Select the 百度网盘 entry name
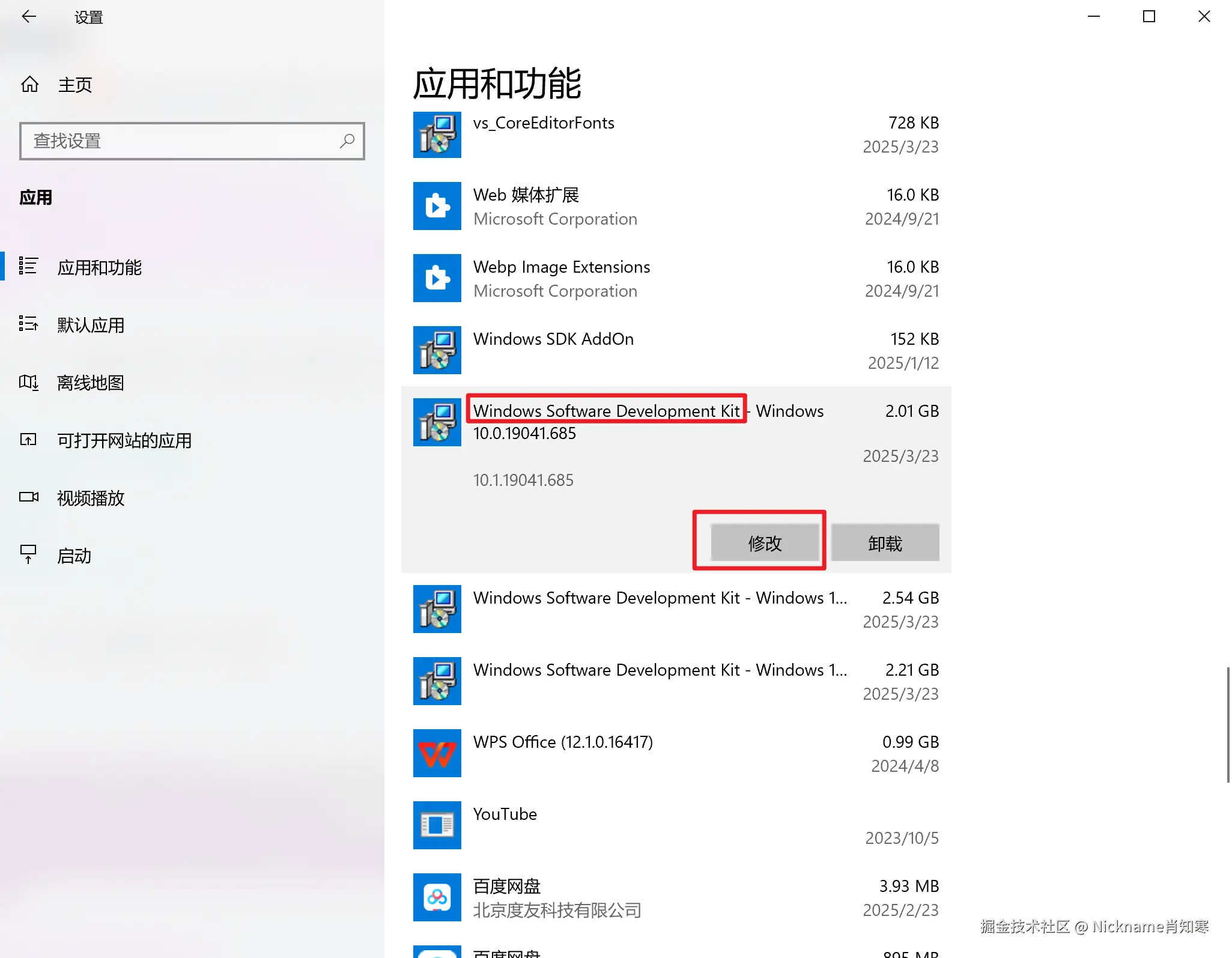Image resolution: width=1232 pixels, height=958 pixels. pyautogui.click(x=507, y=886)
